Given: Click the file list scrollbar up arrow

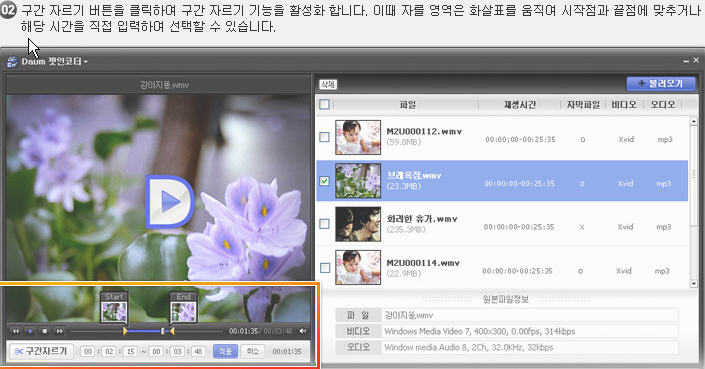Looking at the screenshot, I should point(694,120).
